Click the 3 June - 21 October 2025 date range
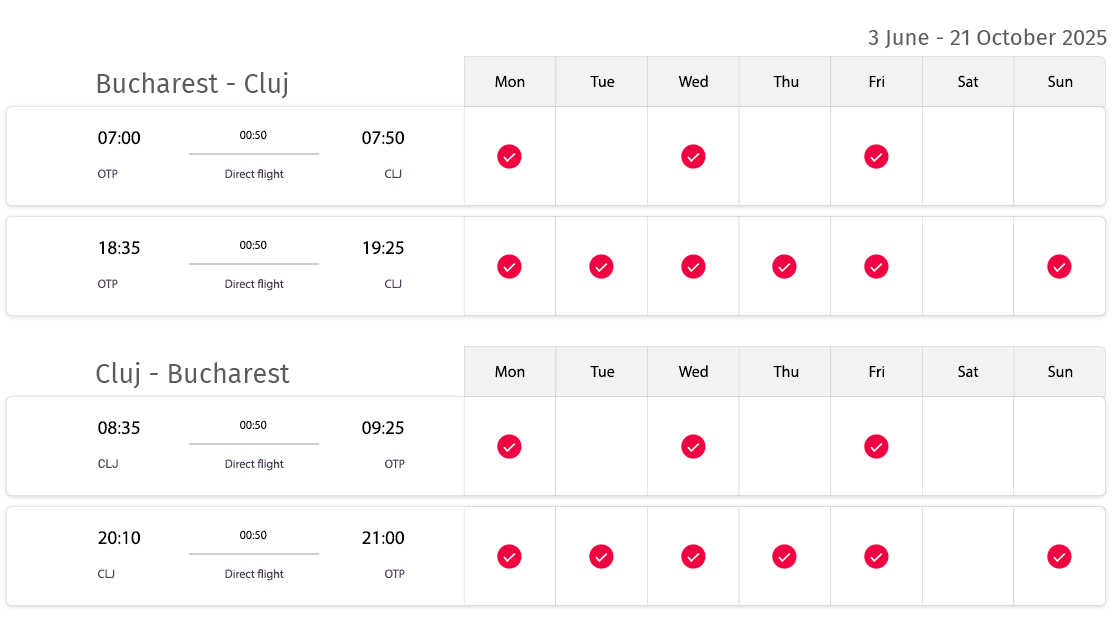 click(x=987, y=38)
